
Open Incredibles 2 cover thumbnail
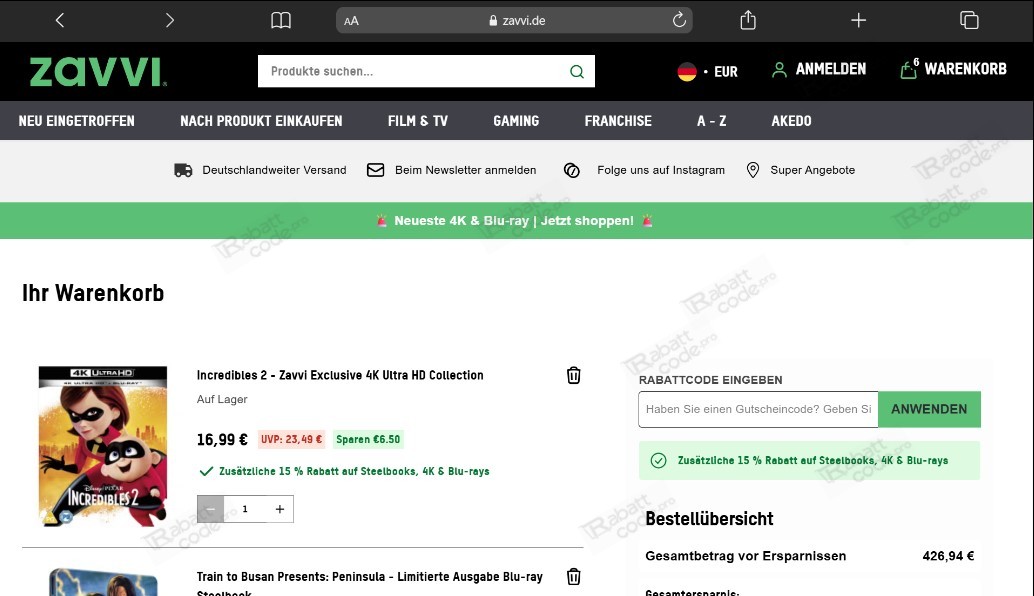pos(103,446)
